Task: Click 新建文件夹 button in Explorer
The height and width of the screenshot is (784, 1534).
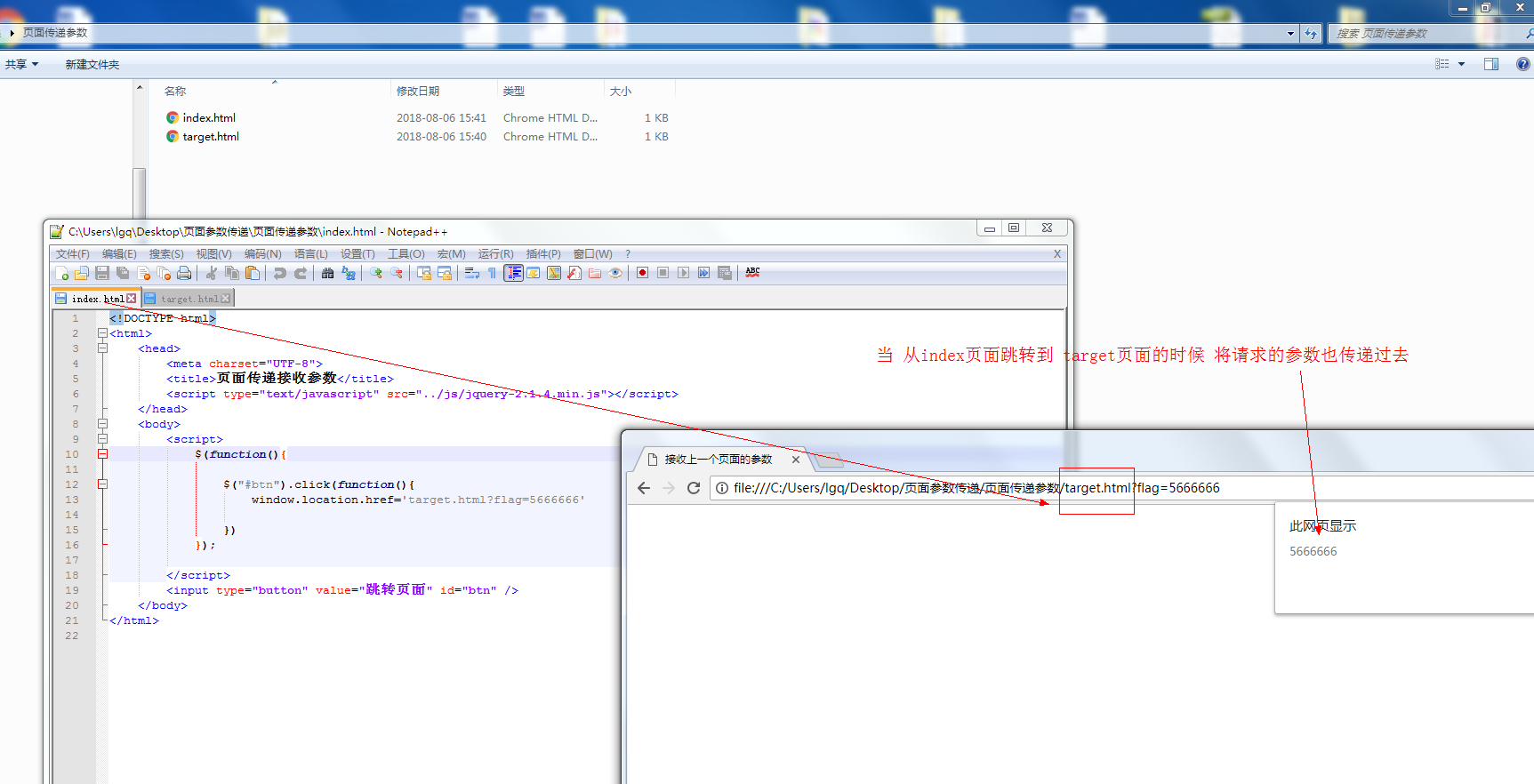Action: (x=92, y=64)
